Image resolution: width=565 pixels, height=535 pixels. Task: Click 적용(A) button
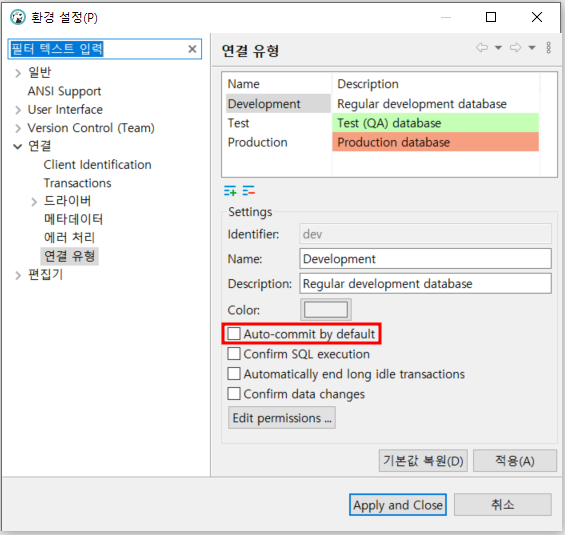pyautogui.click(x=515, y=460)
